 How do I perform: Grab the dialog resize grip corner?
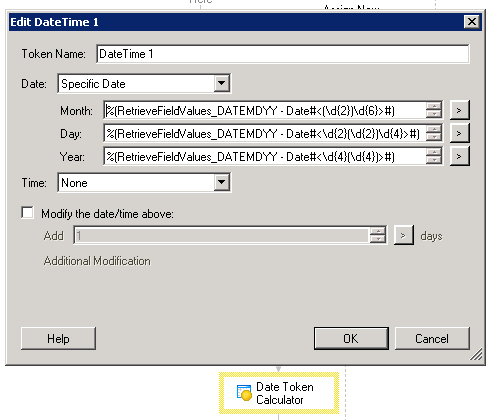pyautogui.click(x=476, y=354)
